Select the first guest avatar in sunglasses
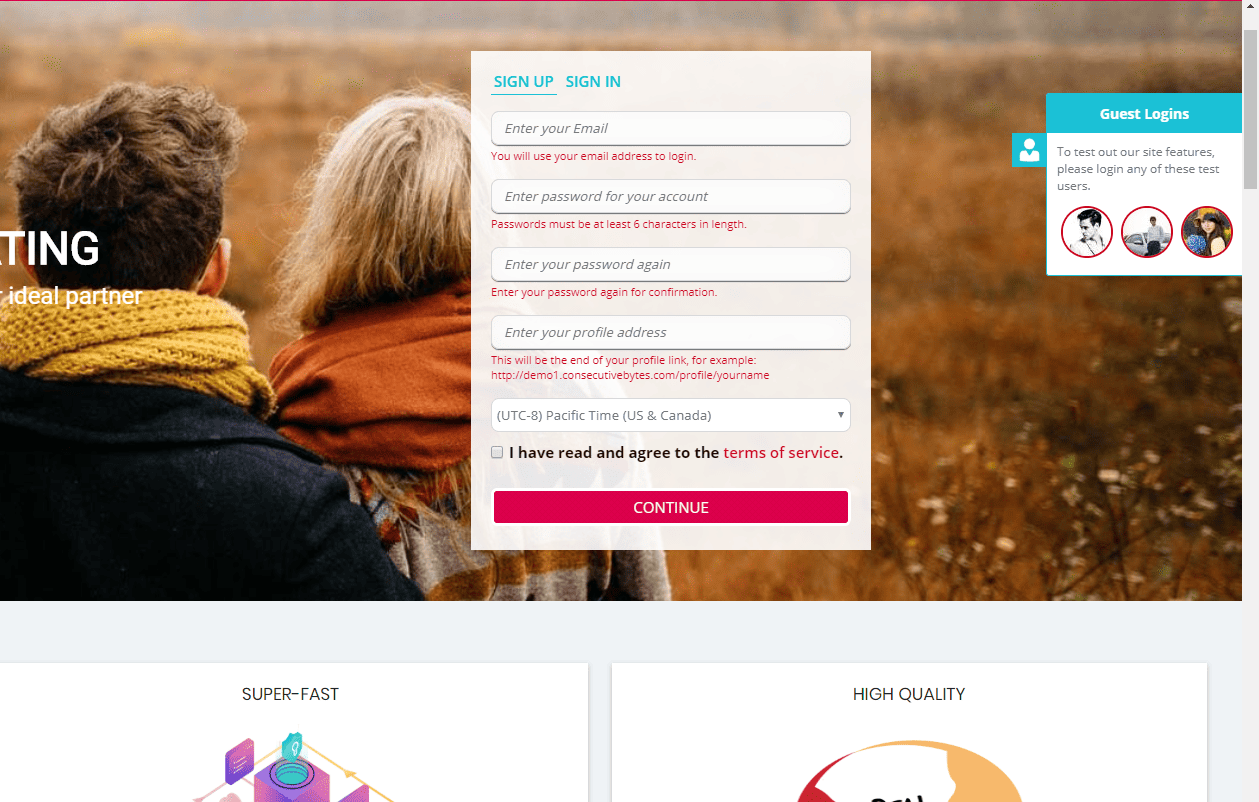This screenshot has height=802, width=1259. pyautogui.click(x=1087, y=232)
